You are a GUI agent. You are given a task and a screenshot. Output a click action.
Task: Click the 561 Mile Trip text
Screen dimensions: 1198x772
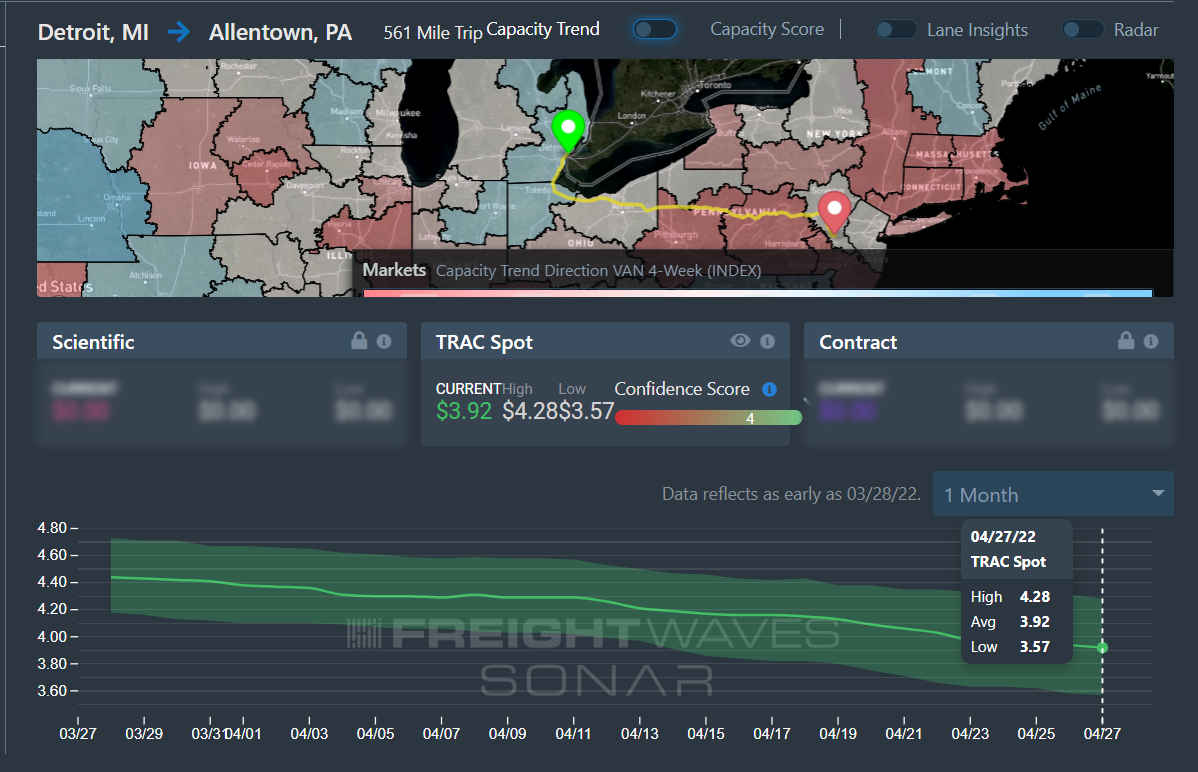(433, 33)
